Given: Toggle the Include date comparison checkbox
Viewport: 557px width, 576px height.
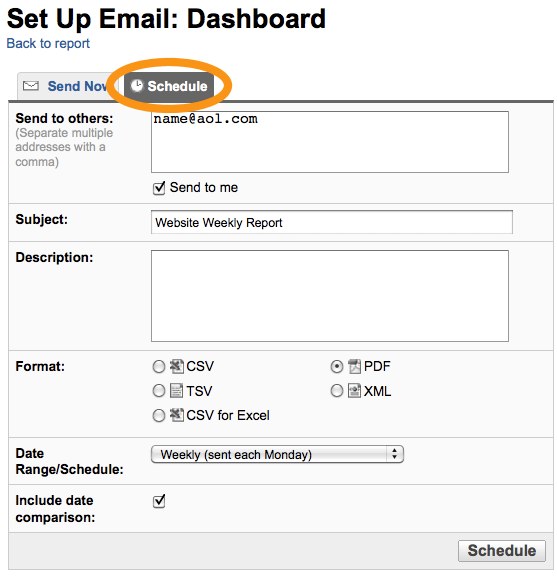Looking at the screenshot, I should 159,501.
